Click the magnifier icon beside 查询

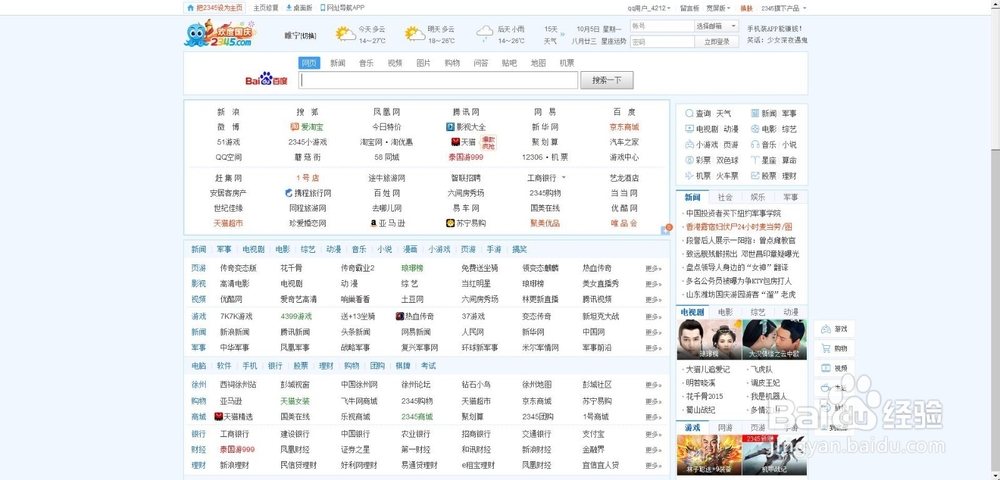point(689,113)
